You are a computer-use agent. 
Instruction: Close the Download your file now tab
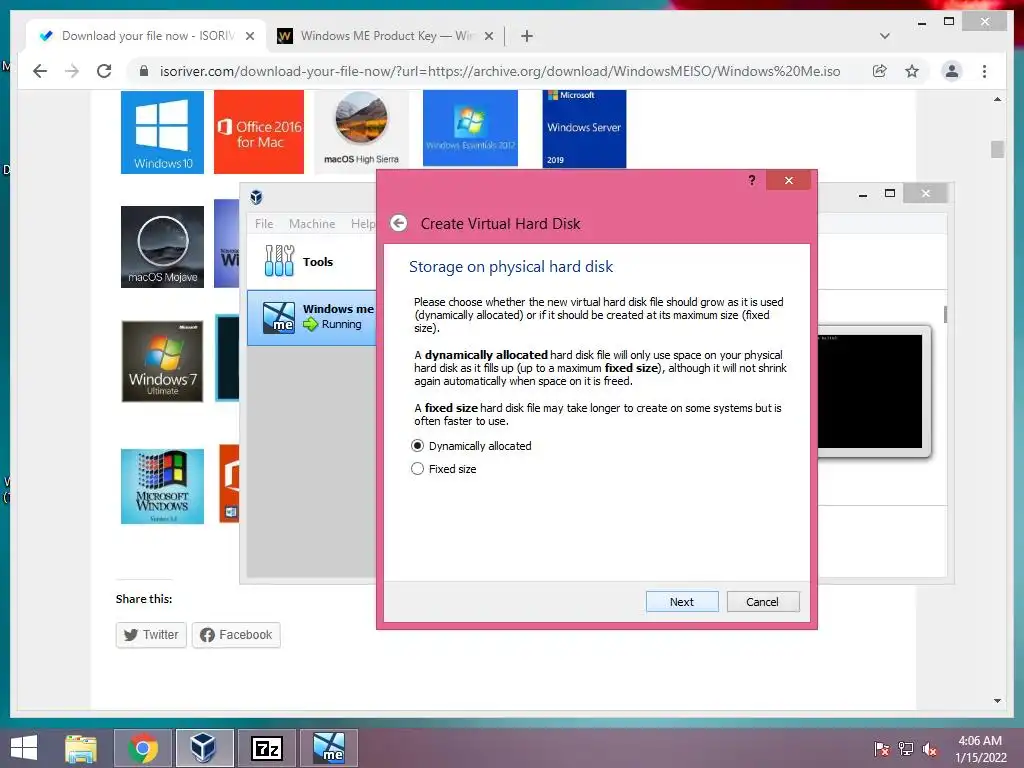[x=249, y=36]
